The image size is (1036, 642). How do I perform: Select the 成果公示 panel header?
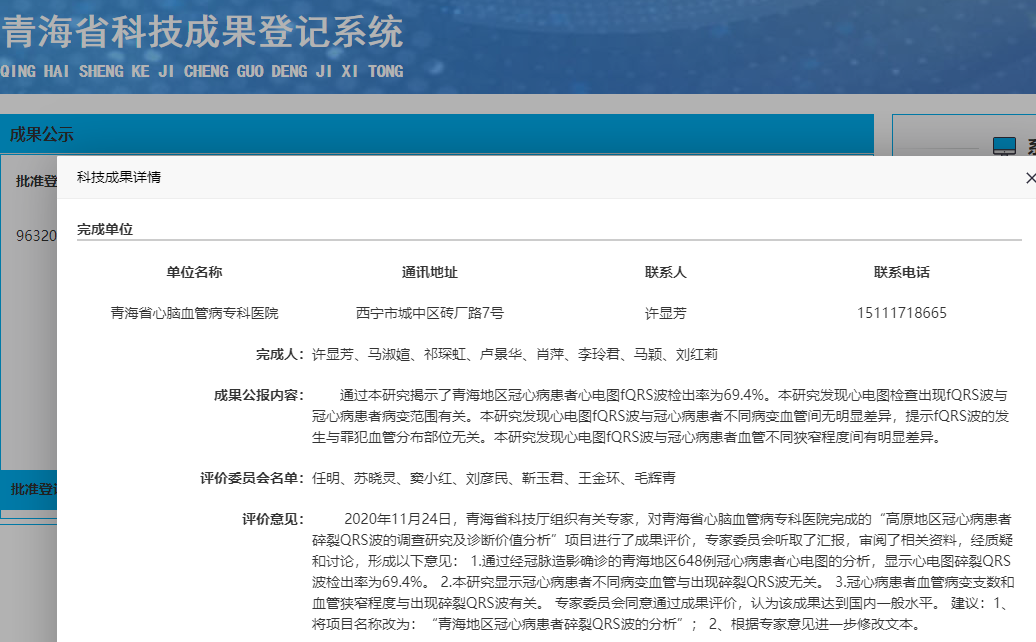tap(437, 134)
